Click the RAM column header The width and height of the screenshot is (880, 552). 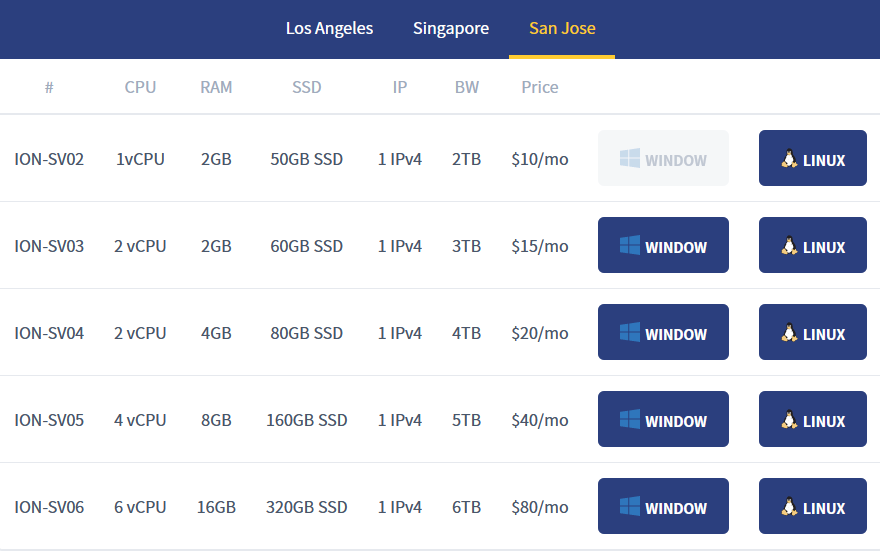[216, 87]
